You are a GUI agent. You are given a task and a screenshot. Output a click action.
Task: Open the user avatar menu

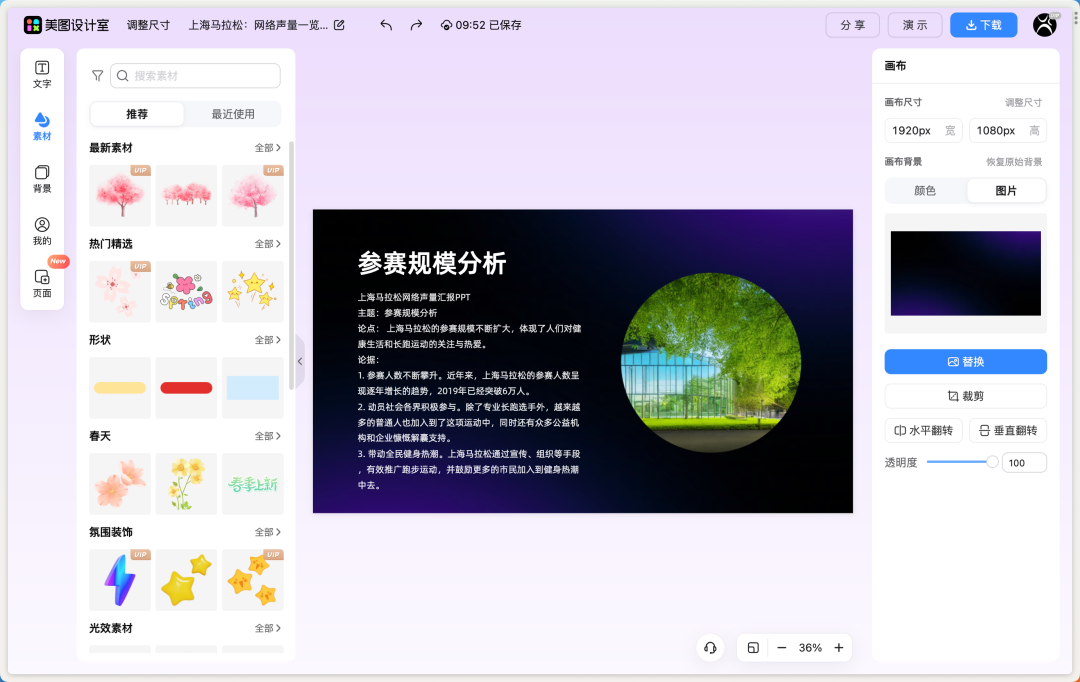click(x=1045, y=25)
